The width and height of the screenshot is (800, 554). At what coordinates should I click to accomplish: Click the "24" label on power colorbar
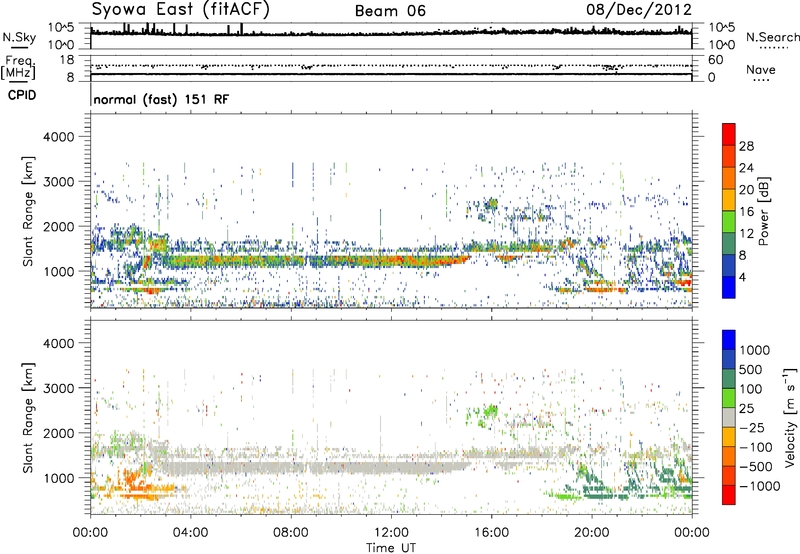click(x=746, y=168)
